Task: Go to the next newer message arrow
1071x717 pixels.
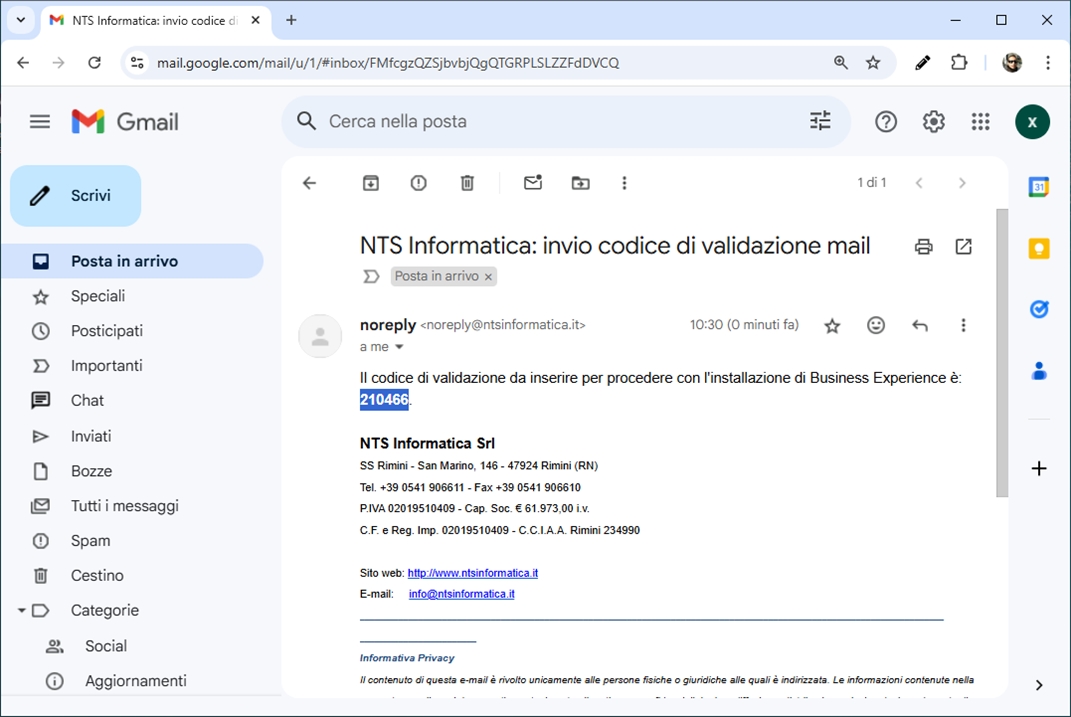Action: click(x=919, y=183)
